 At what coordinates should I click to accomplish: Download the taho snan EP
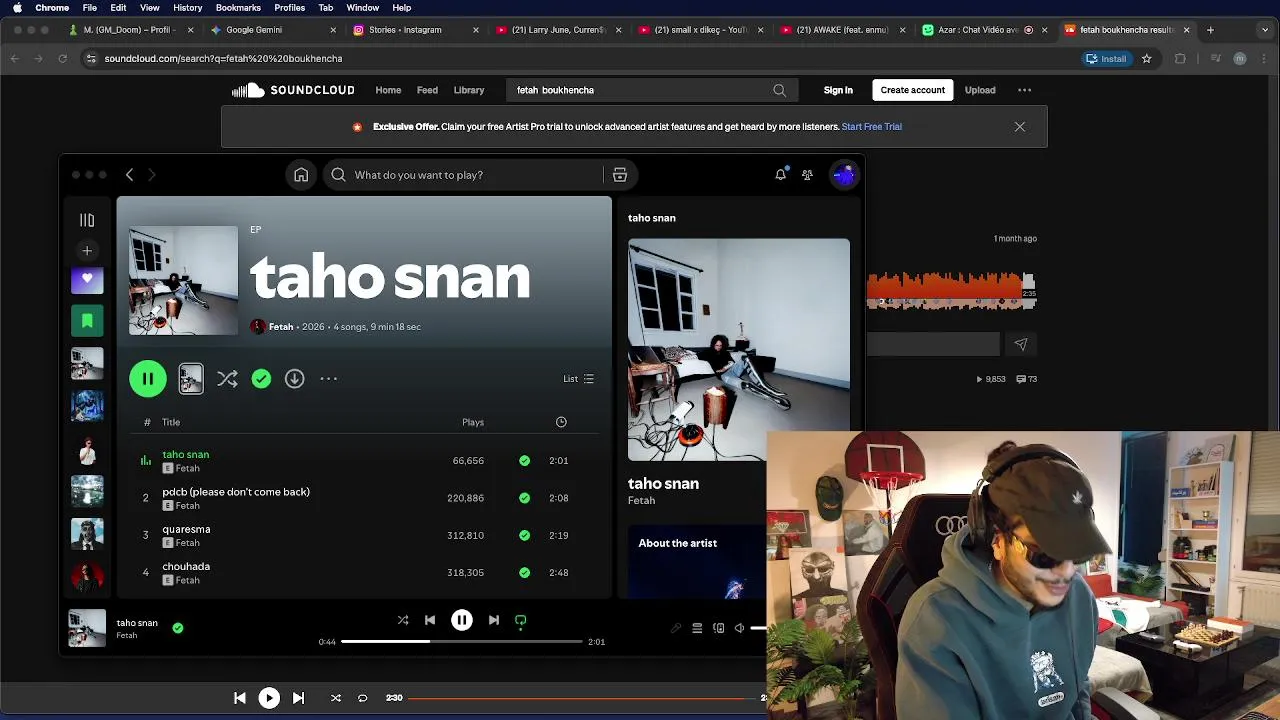tap(294, 378)
